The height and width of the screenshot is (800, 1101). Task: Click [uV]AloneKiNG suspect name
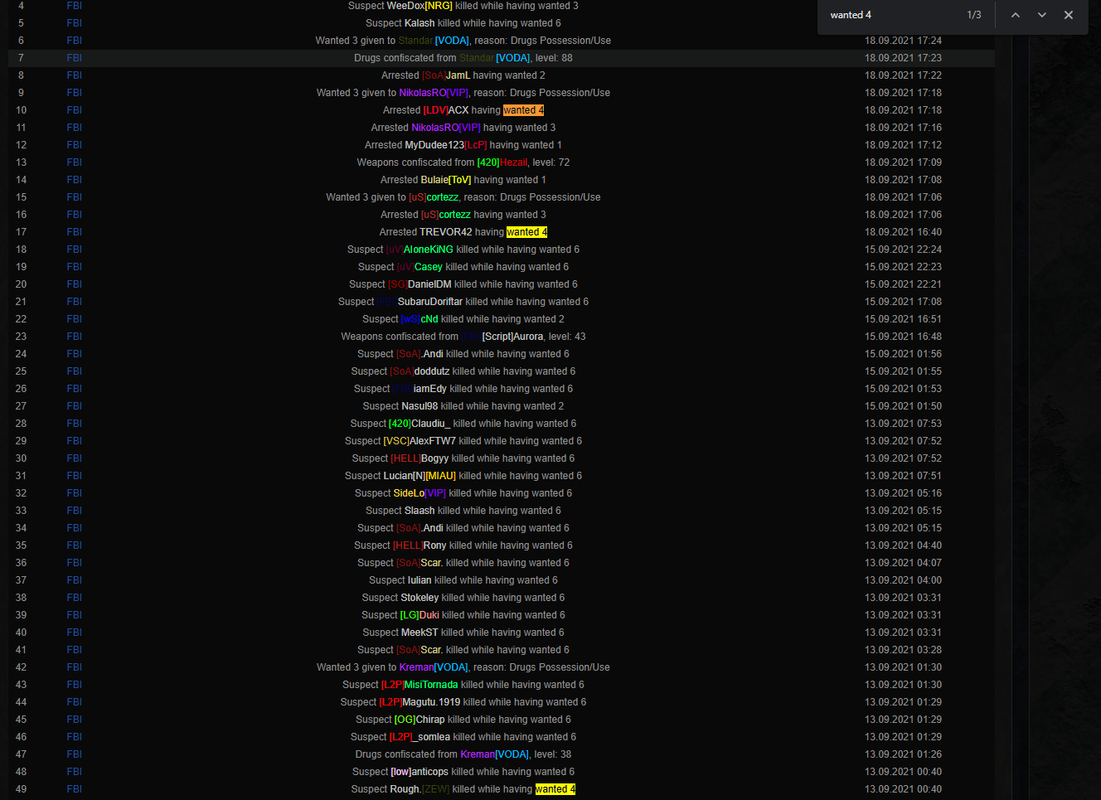click(420, 249)
